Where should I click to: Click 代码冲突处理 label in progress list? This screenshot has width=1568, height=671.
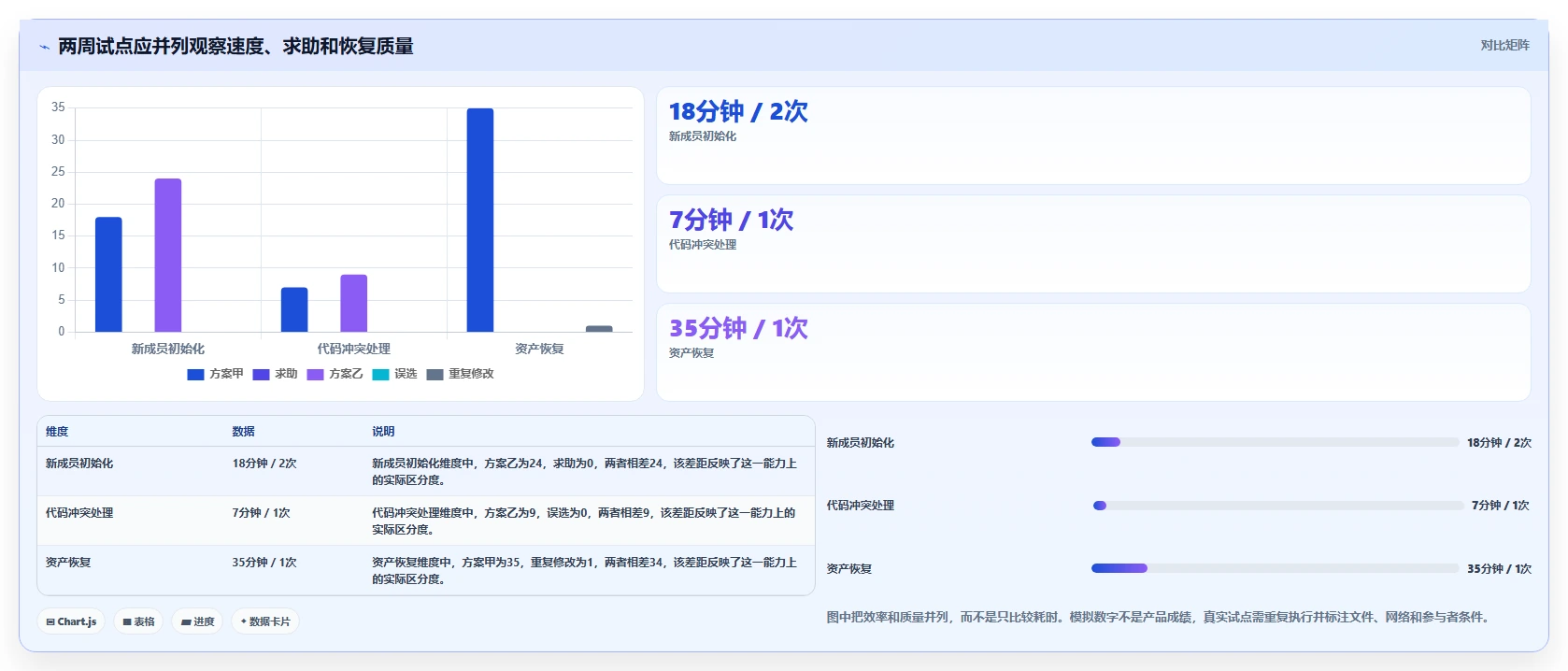(x=861, y=506)
